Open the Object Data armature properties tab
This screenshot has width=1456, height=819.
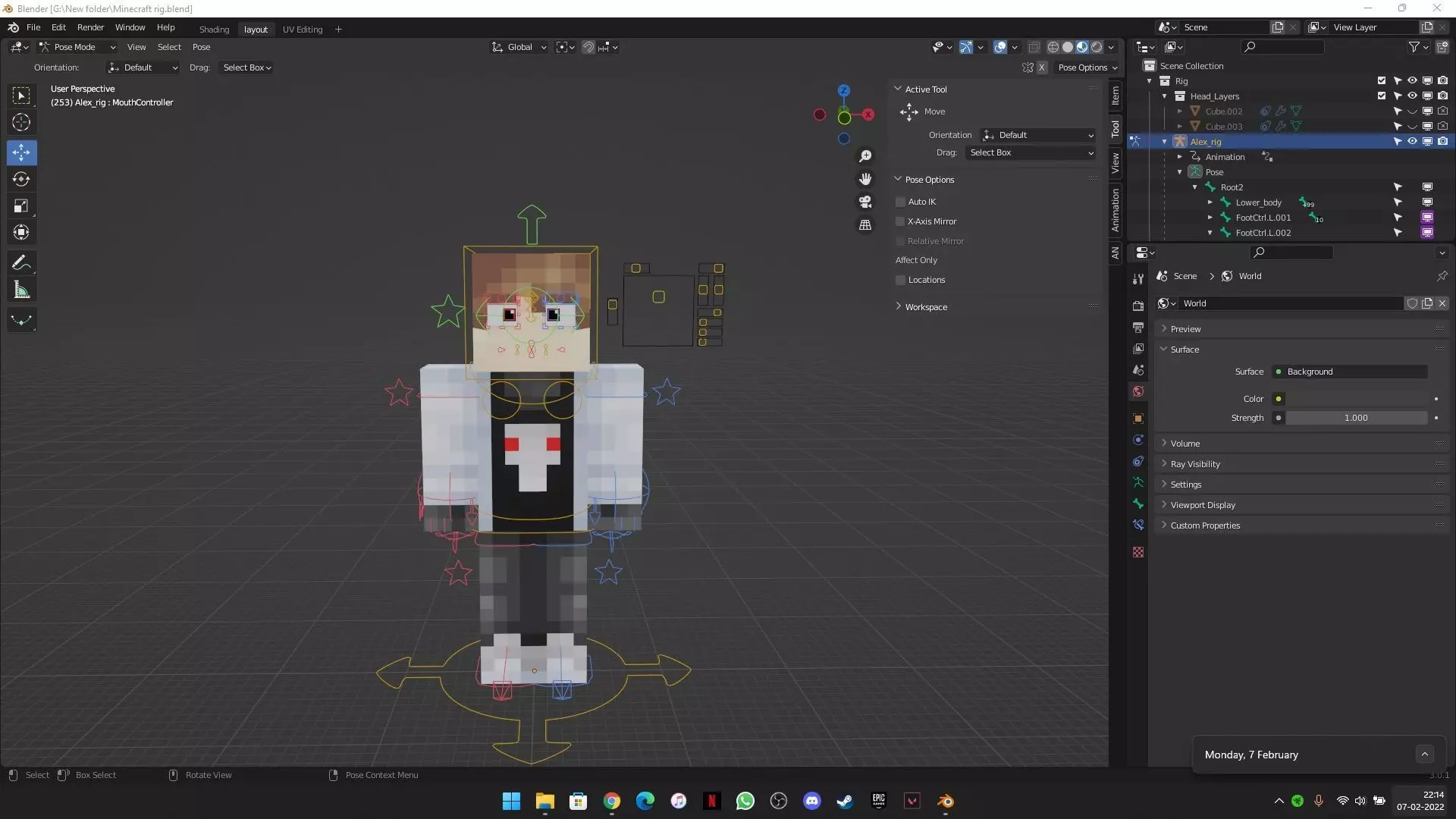click(1137, 482)
